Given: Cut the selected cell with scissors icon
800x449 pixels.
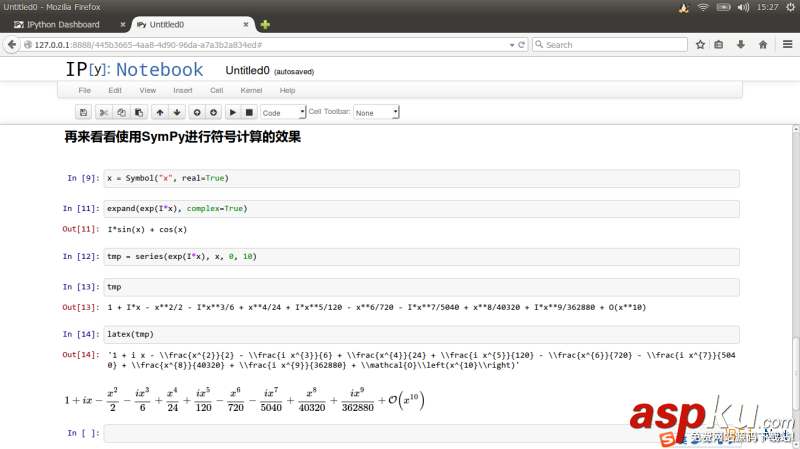Looking at the screenshot, I should 104,112.
